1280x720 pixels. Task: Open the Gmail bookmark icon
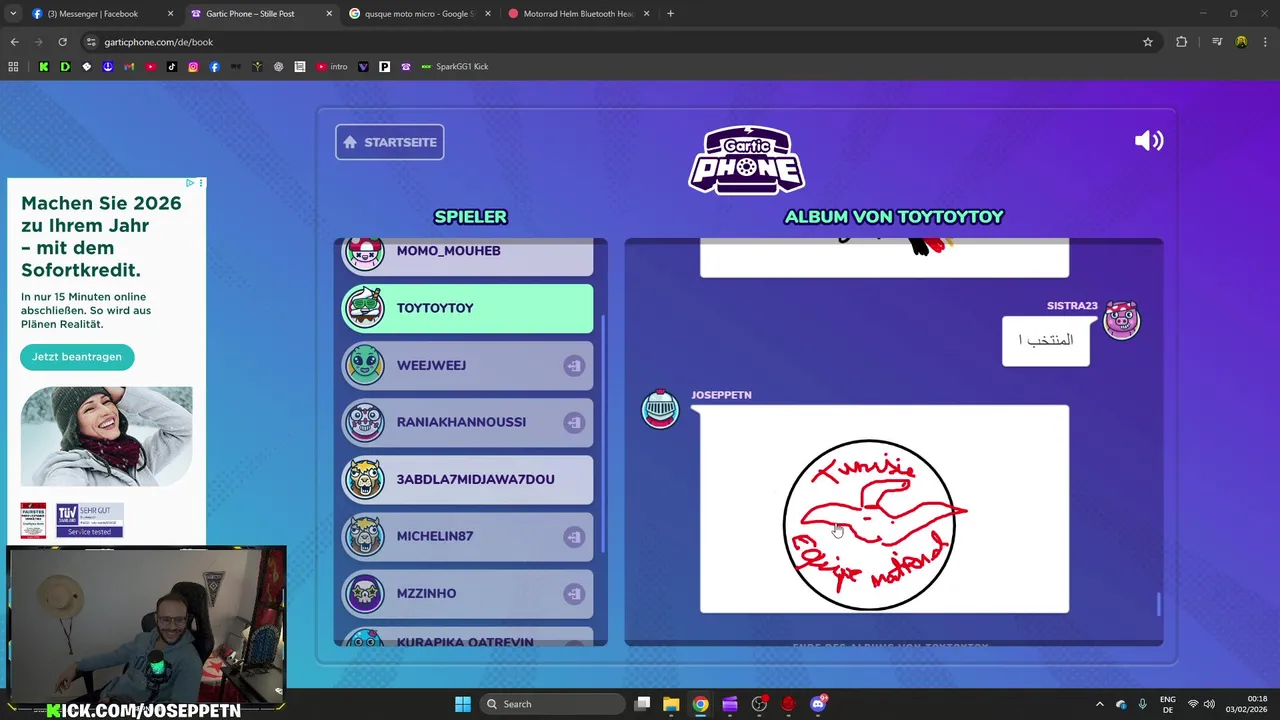tap(129, 67)
